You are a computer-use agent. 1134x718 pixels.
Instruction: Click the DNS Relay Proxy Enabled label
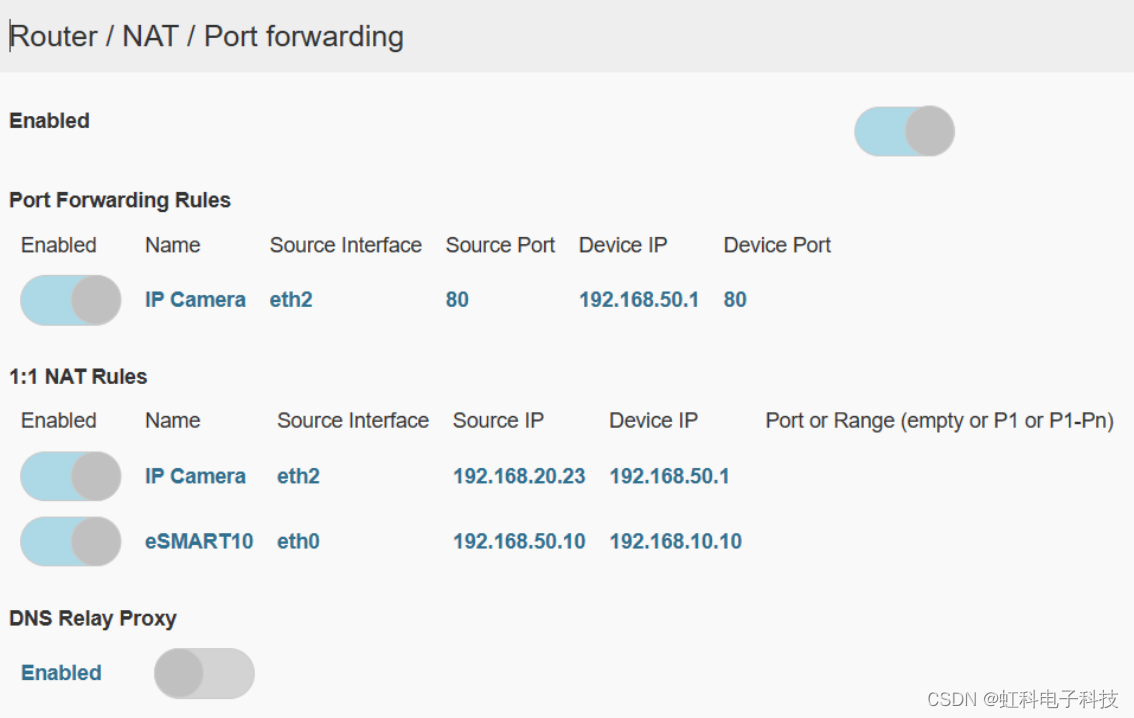[61, 672]
